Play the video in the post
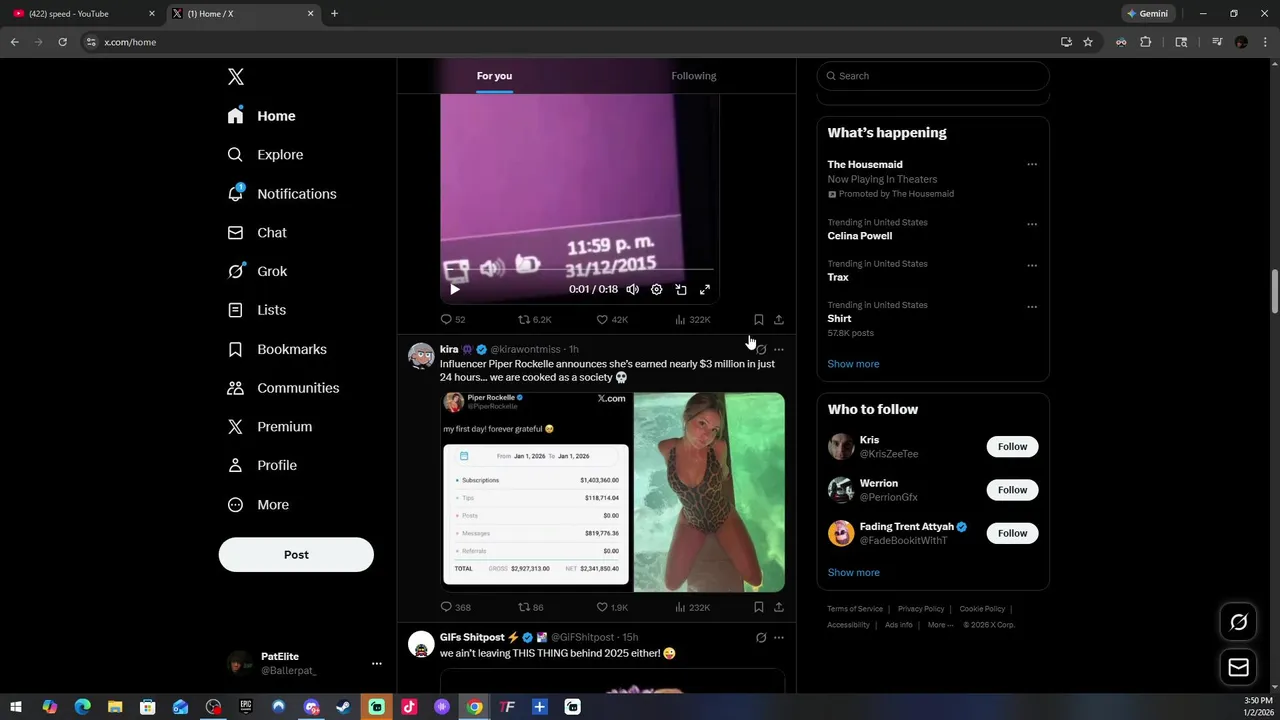This screenshot has height=720, width=1280. pyautogui.click(x=455, y=289)
